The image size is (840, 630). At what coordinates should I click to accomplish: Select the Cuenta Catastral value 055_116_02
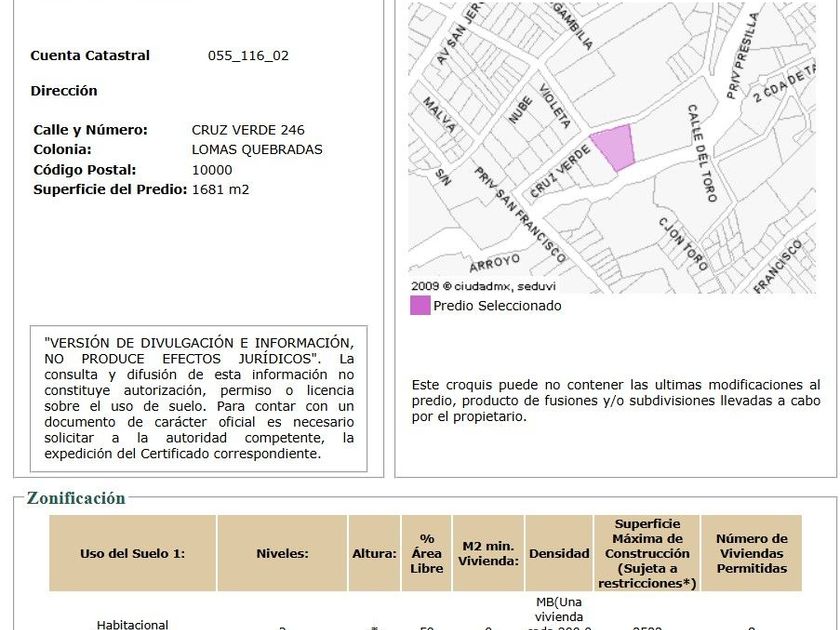point(248,56)
